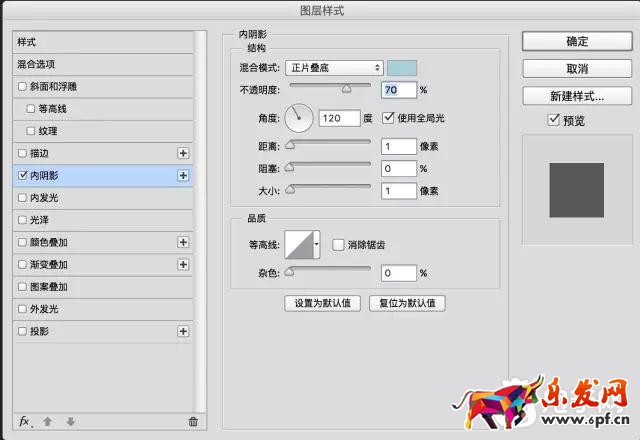
Task: Click the 确定 button
Action: pyautogui.click(x=577, y=41)
